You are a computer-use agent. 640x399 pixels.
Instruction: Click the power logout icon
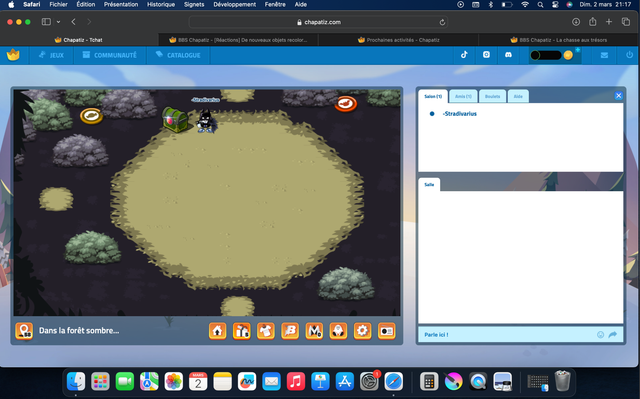(629, 55)
